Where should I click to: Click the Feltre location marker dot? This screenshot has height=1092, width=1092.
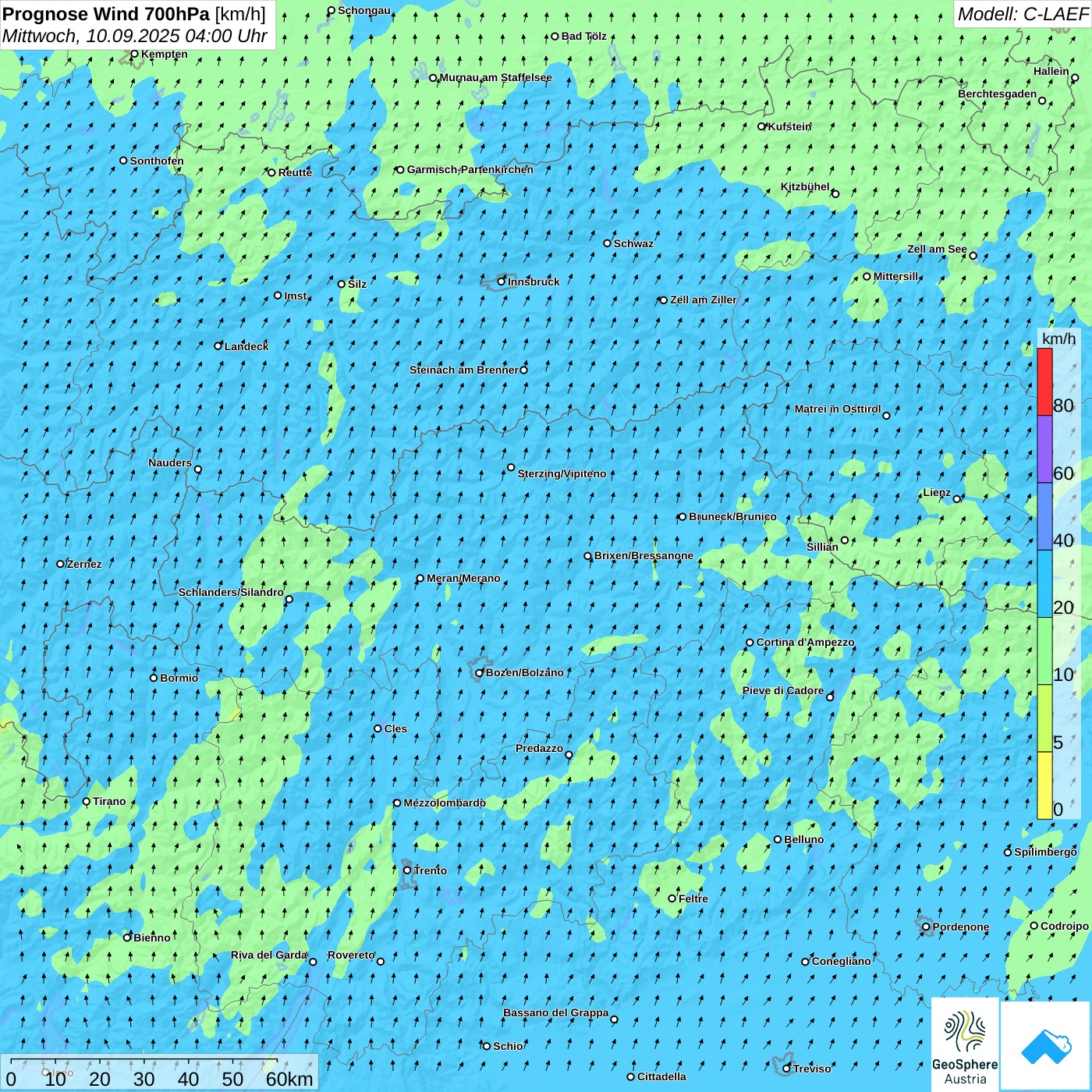[672, 899]
